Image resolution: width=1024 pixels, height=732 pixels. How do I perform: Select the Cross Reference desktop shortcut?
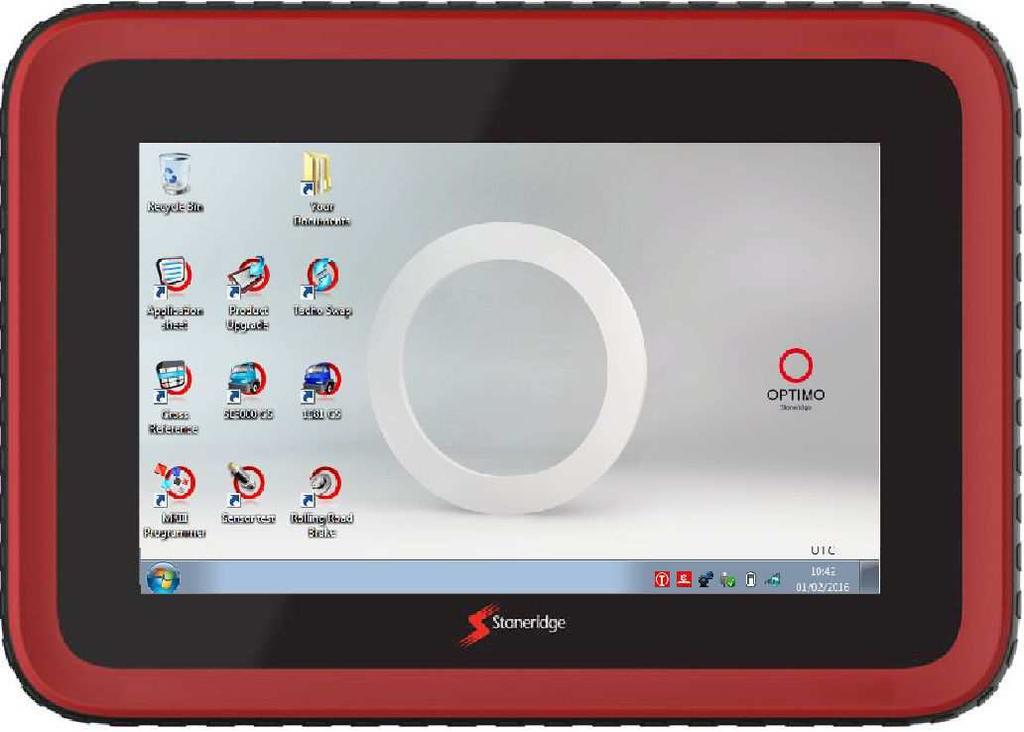tap(174, 398)
